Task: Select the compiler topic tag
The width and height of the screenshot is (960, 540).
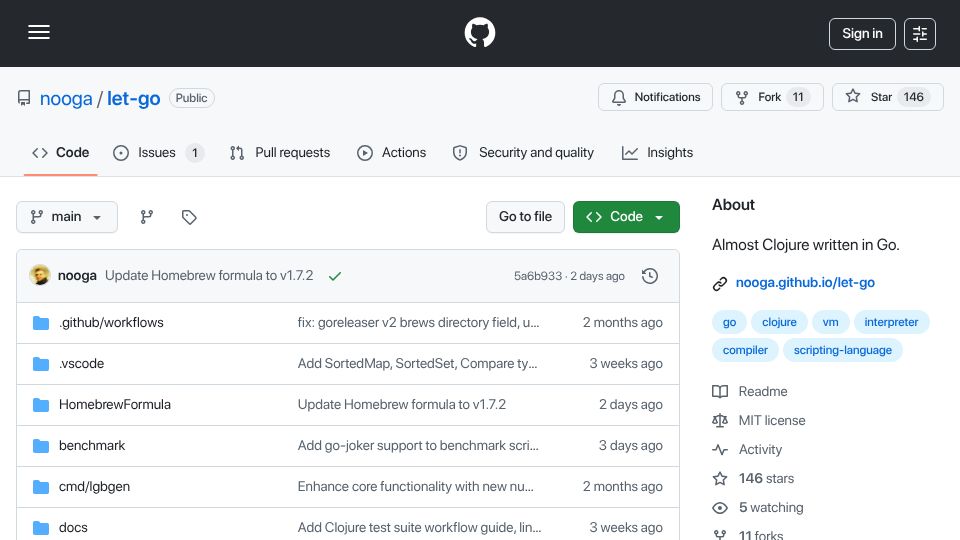Action: tap(745, 350)
